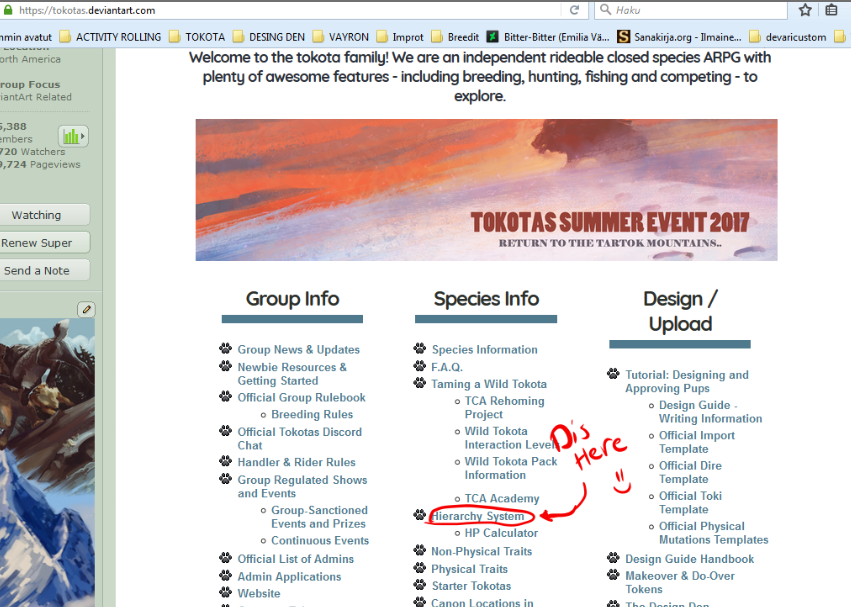Click the bookmark star icon
Image resolution: width=851 pixels, height=607 pixels.
point(805,10)
